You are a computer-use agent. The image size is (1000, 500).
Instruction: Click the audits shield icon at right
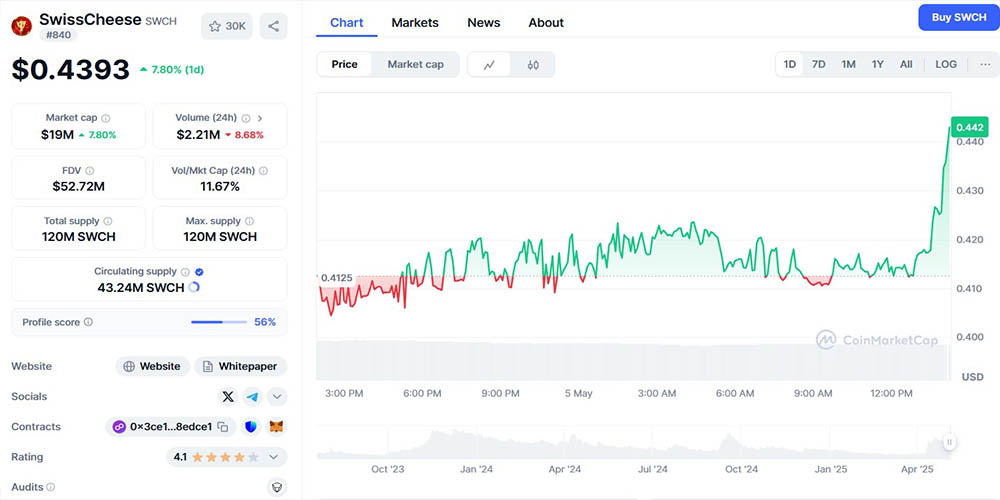pyautogui.click(x=276, y=487)
